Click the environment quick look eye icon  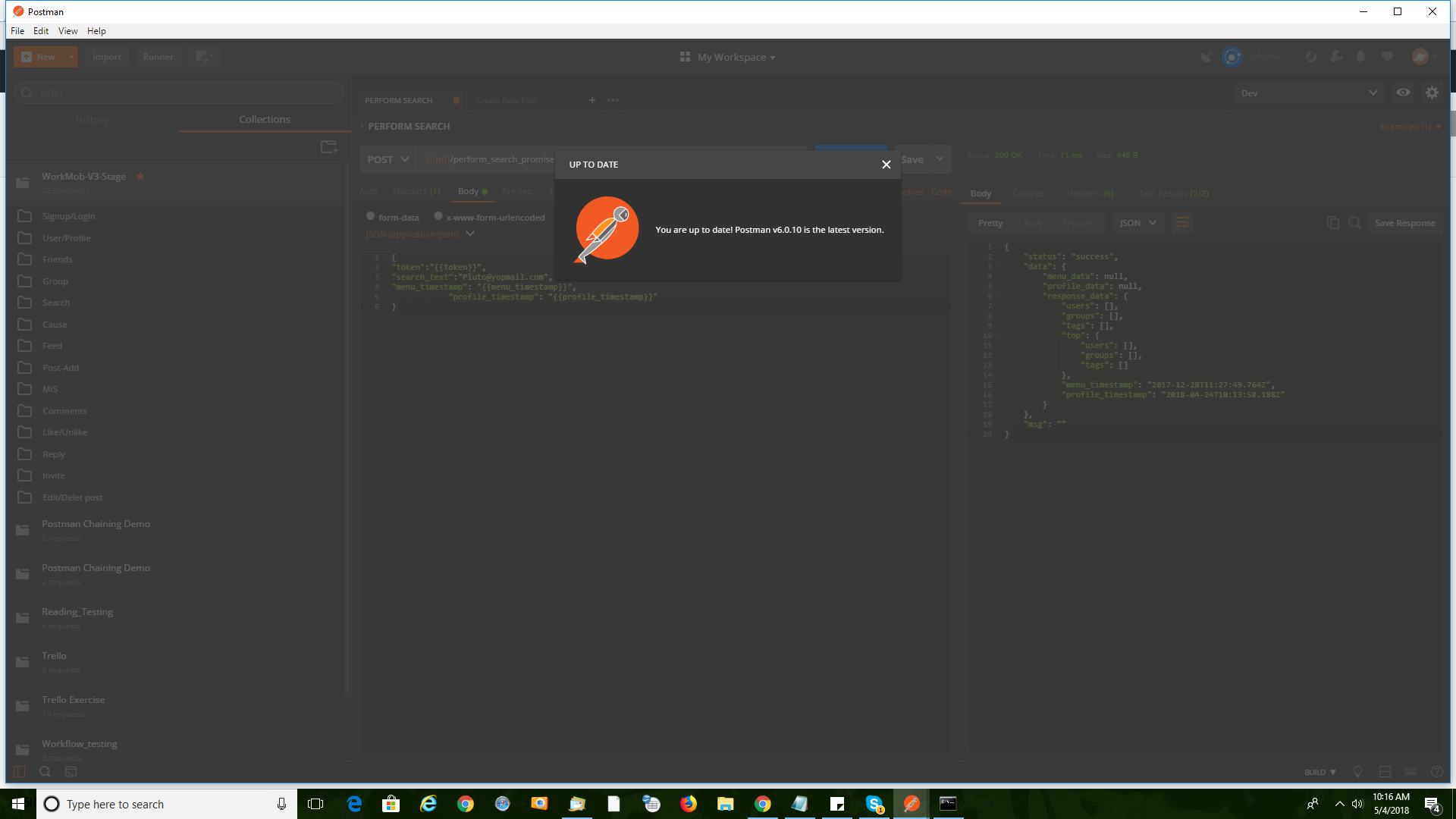(x=1404, y=92)
